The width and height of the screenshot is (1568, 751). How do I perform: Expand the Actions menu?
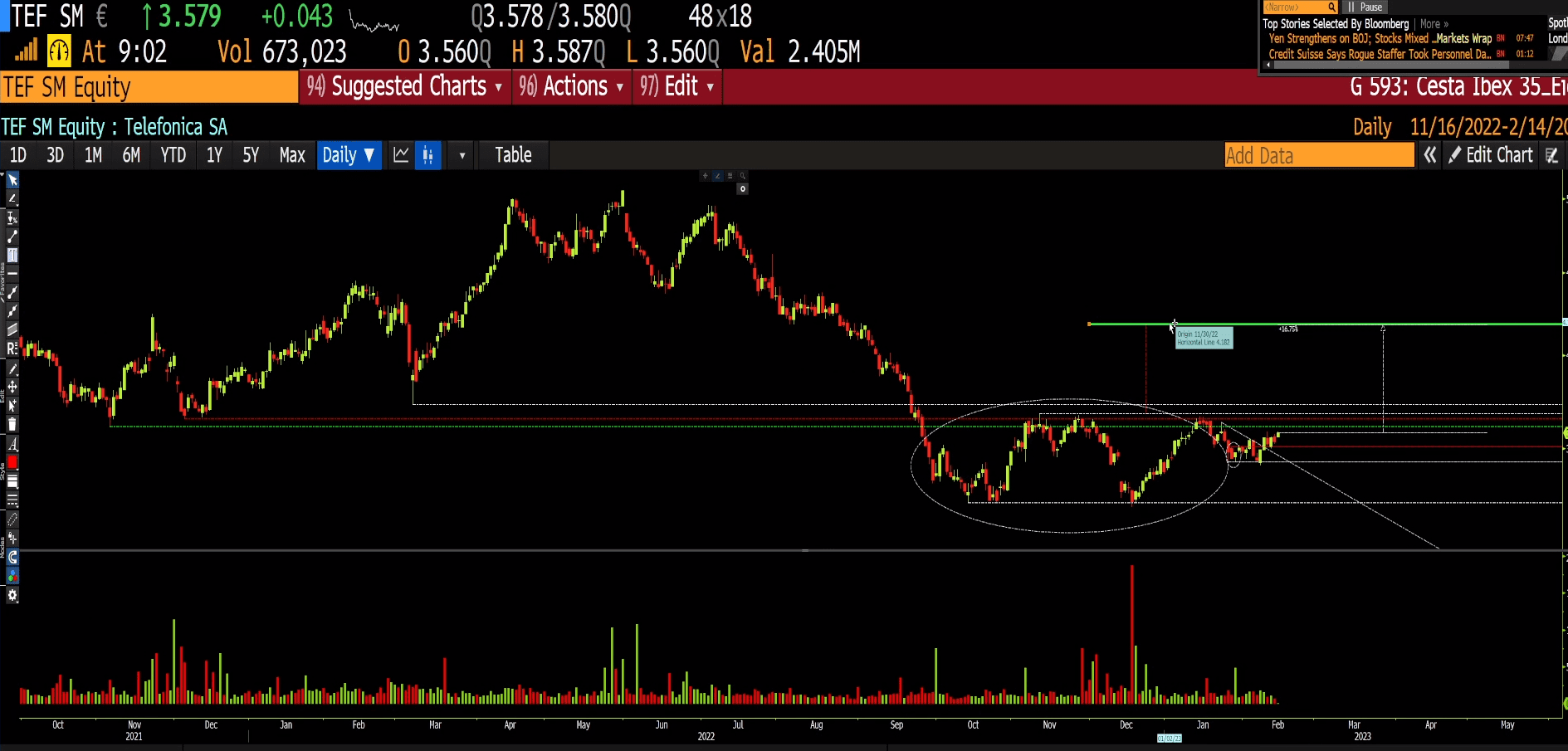click(x=571, y=86)
